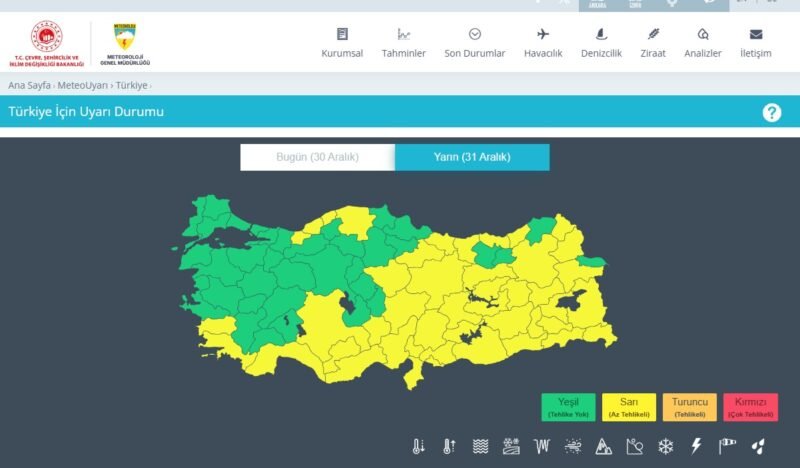Select the avalanche mountain warning icon
The height and width of the screenshot is (468, 800).
603,446
